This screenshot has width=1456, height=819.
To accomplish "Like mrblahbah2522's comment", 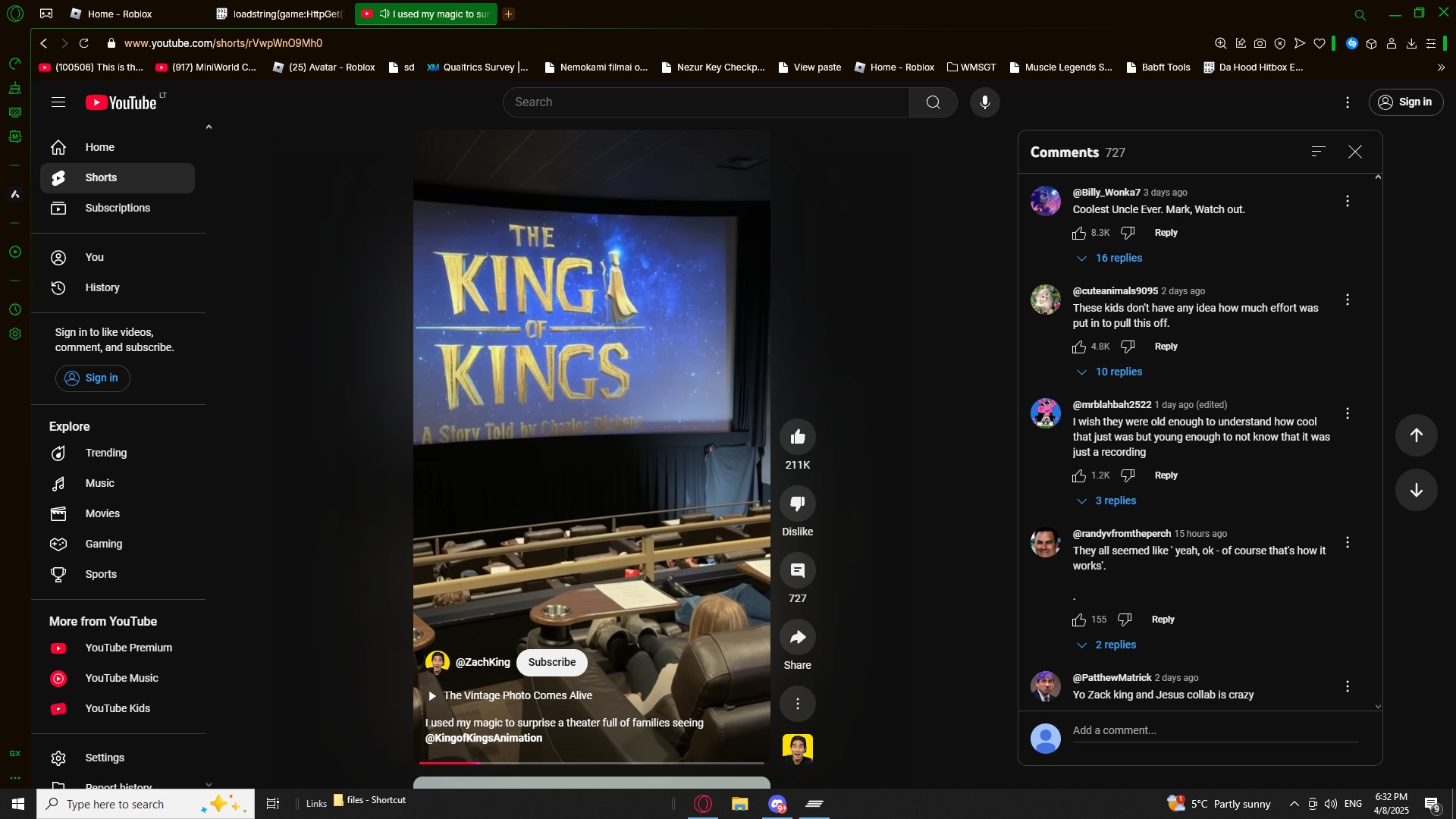I will (1079, 476).
